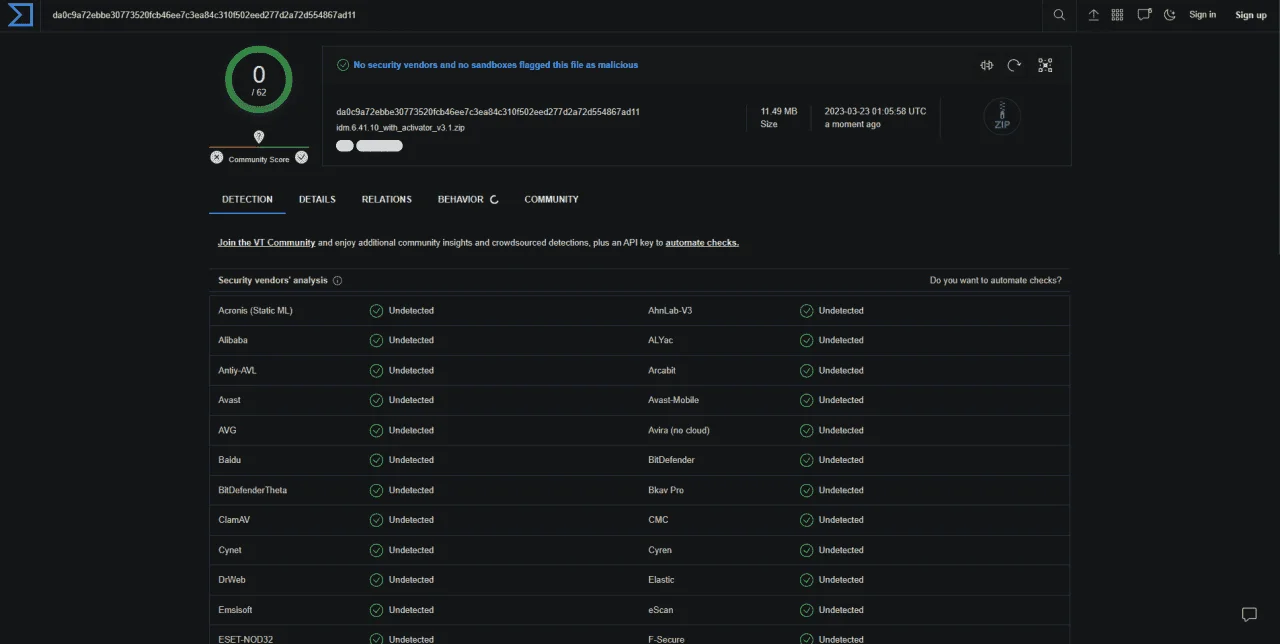Screen dimensions: 1280x644
Task: Toggle the dark mode moon icon
Action: 1169,15
